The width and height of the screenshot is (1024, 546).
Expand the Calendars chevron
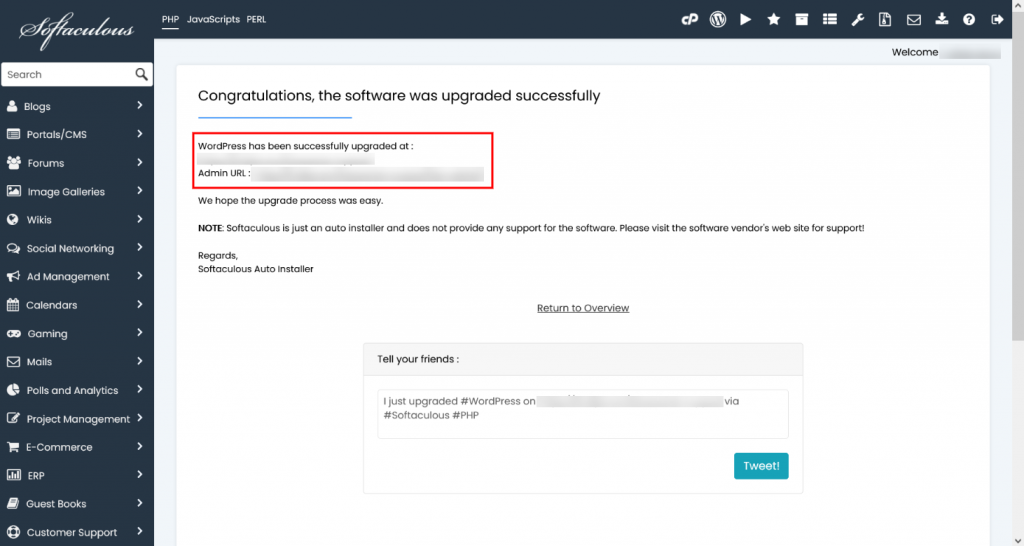[140, 304]
